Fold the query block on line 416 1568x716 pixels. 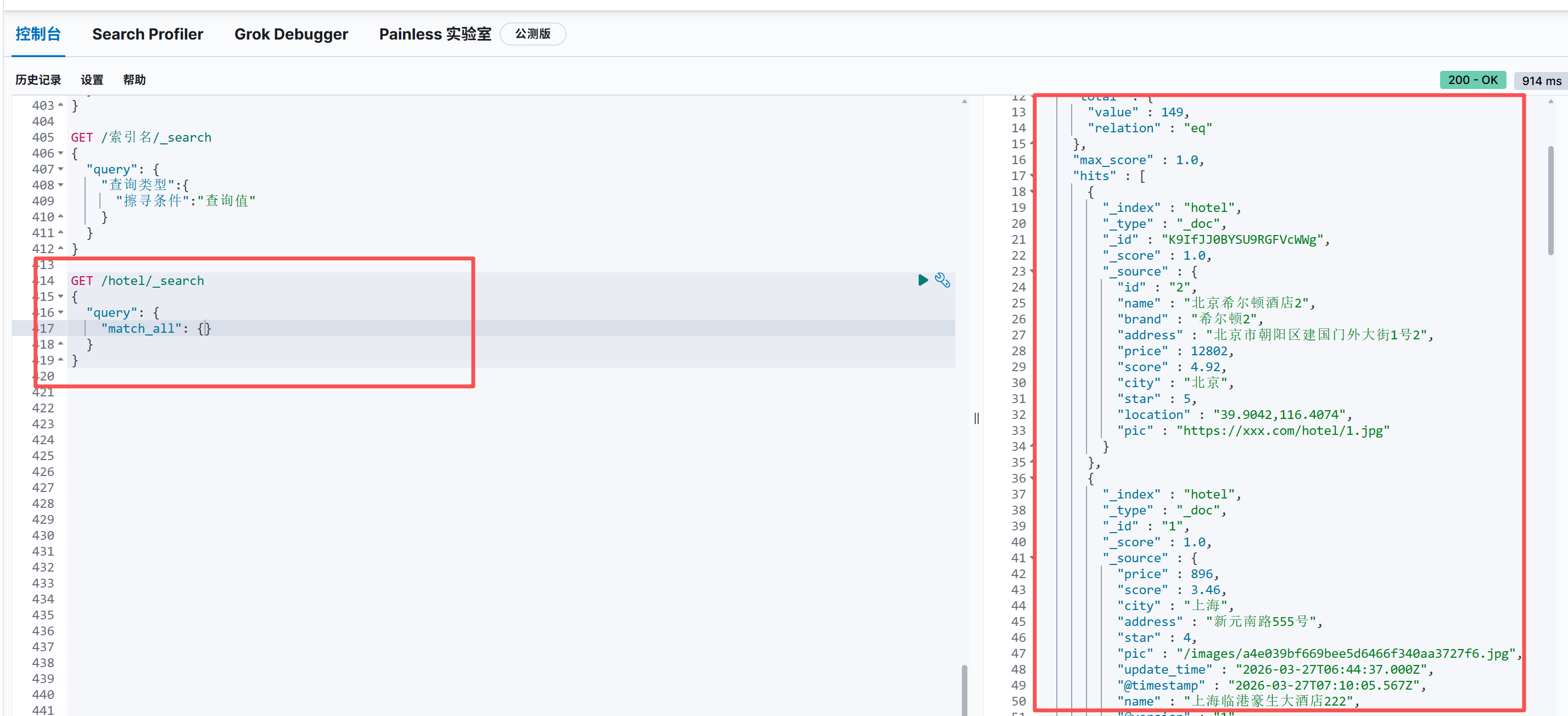click(61, 312)
